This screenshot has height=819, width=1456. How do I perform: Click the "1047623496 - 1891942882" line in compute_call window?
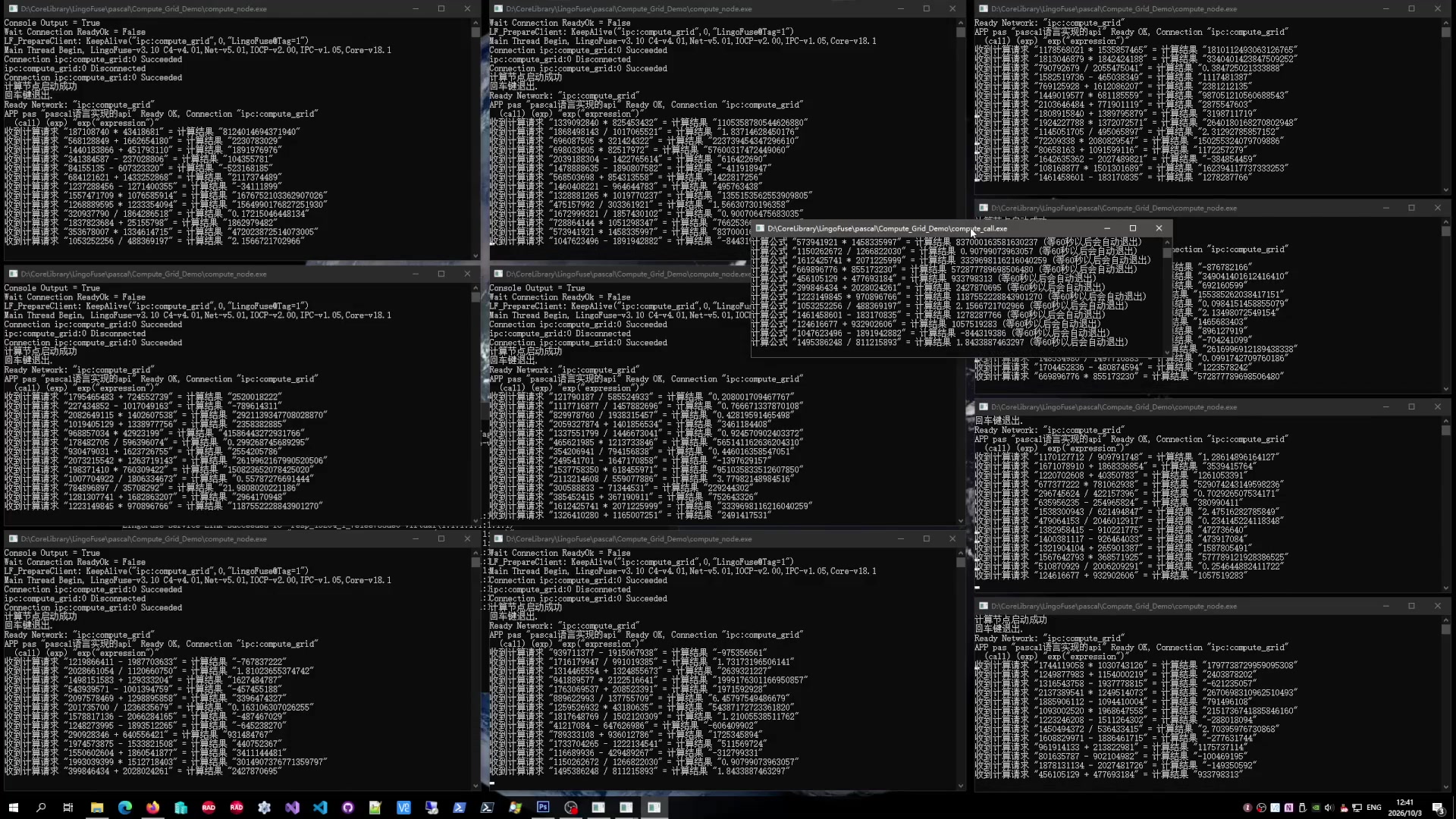click(x=930, y=333)
